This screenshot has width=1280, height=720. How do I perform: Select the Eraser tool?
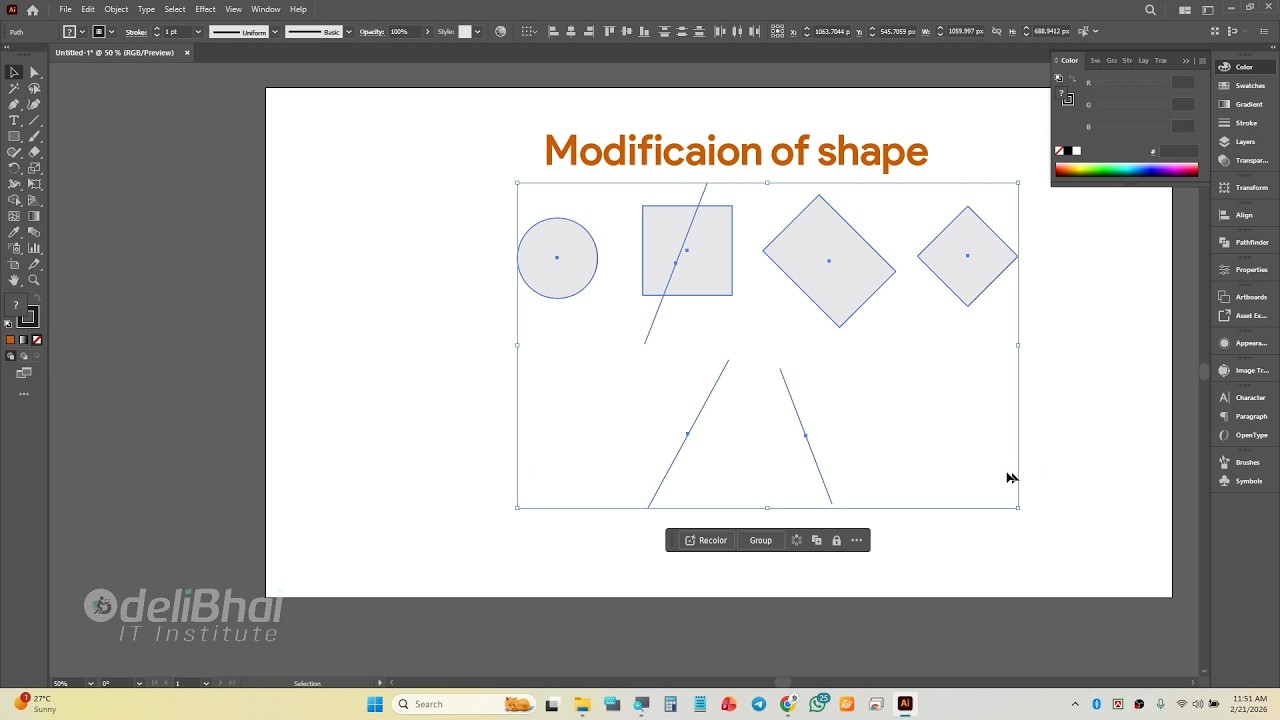[34, 152]
